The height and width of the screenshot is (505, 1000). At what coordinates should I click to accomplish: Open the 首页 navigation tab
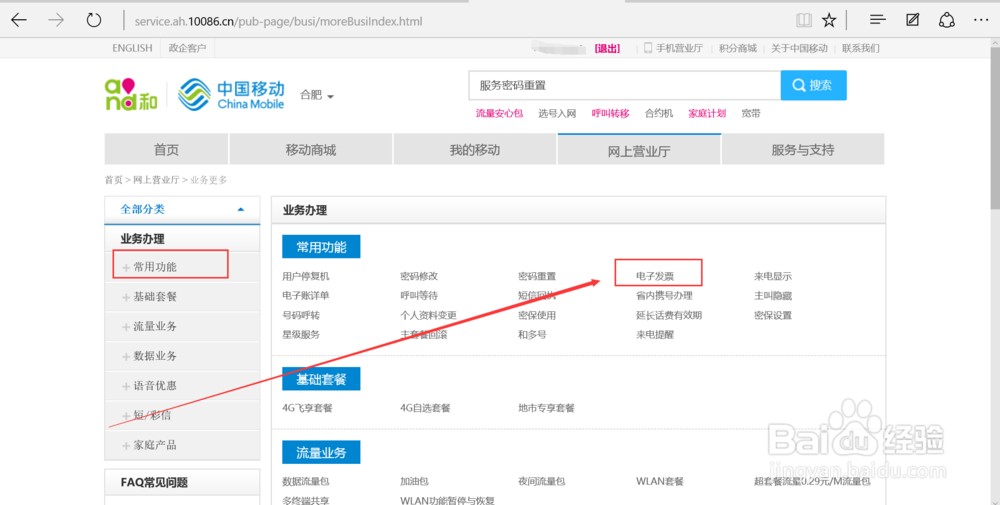pyautogui.click(x=166, y=150)
